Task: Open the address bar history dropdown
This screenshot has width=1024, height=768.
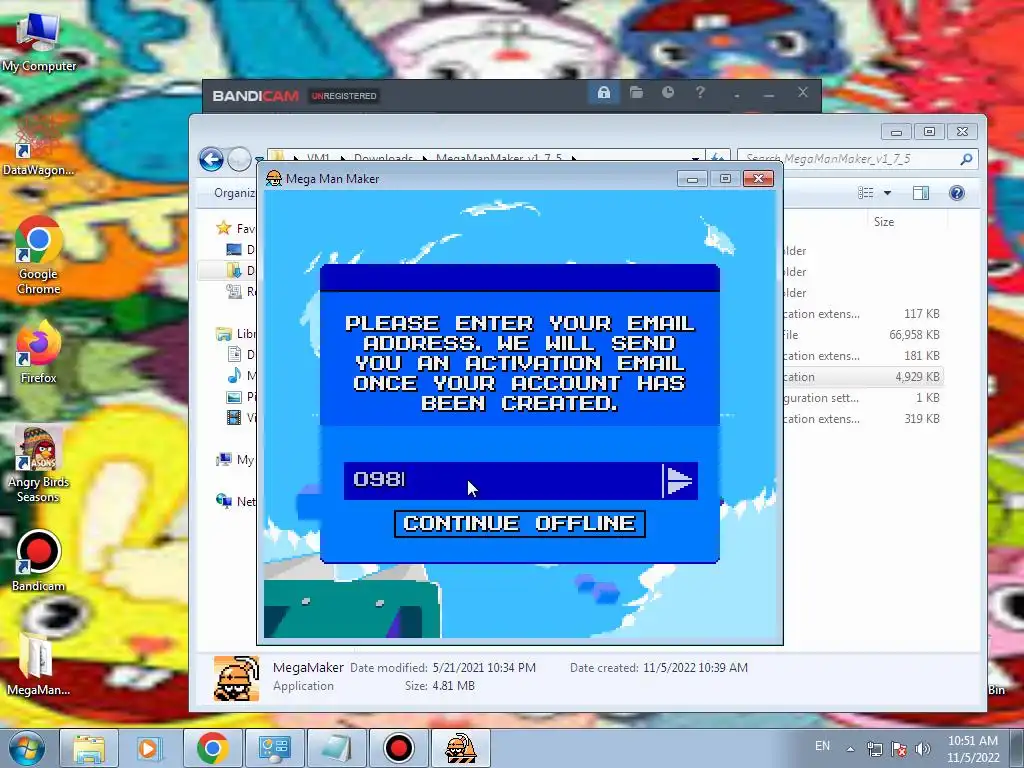Action: click(x=696, y=158)
